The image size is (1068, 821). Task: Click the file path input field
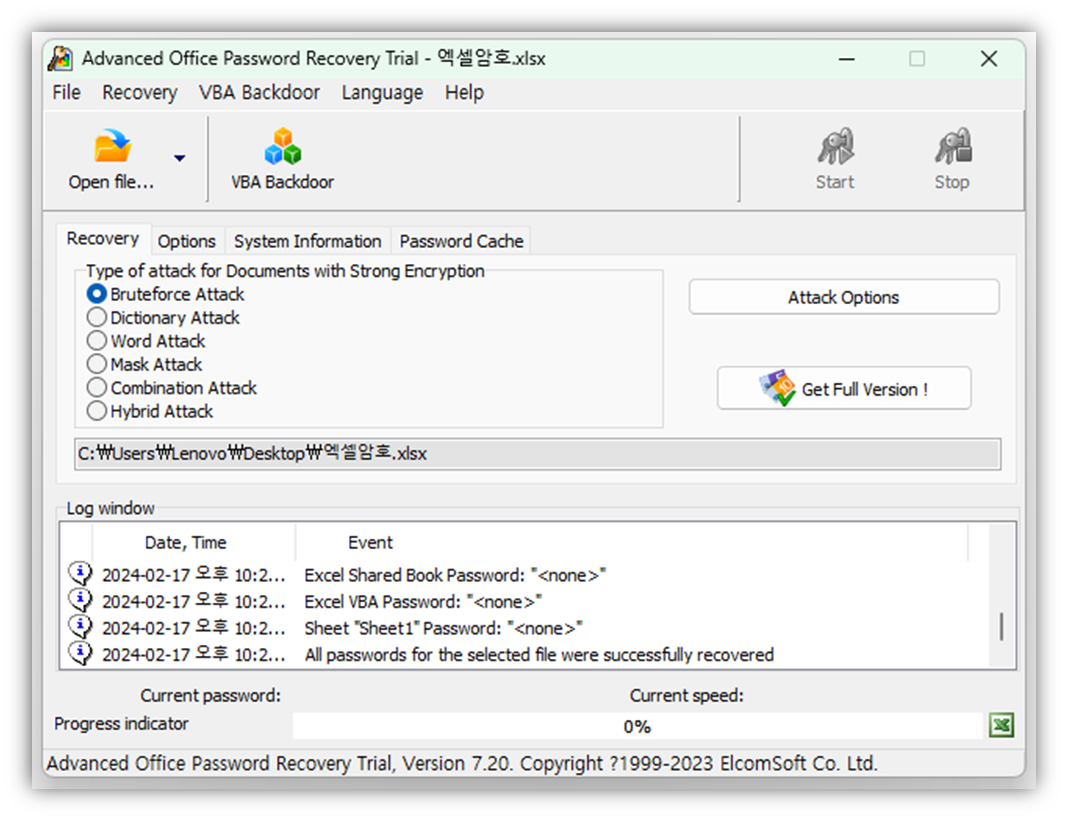537,454
